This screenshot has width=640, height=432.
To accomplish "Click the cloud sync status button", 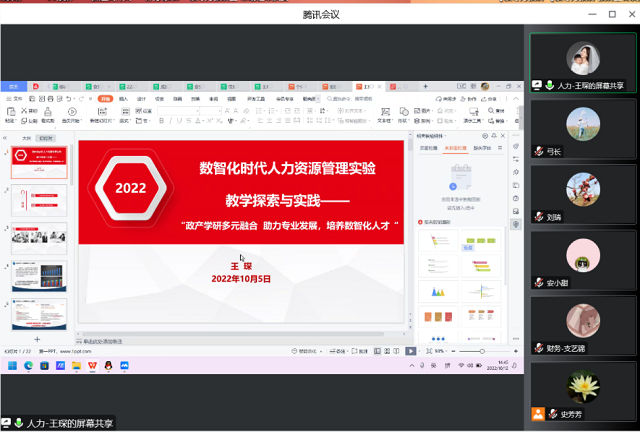I will coord(446,99).
